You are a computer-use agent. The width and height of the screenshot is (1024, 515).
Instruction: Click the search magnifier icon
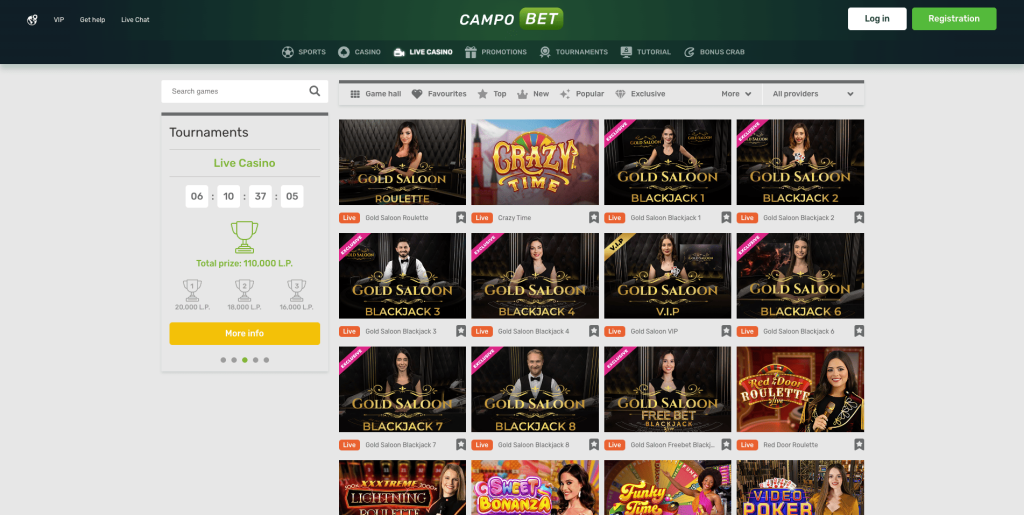pyautogui.click(x=315, y=91)
